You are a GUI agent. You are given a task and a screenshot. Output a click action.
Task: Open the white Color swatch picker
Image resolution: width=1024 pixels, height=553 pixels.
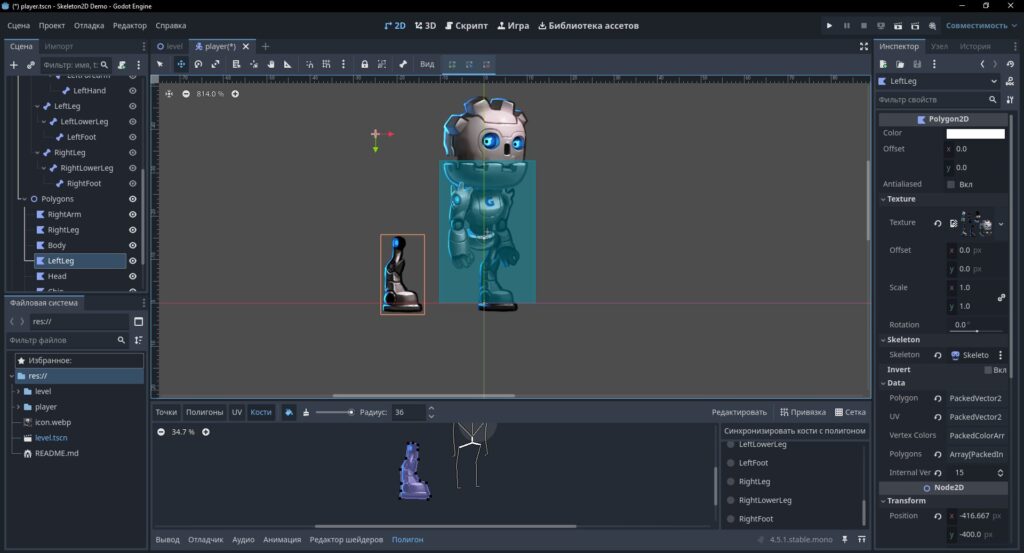976,133
